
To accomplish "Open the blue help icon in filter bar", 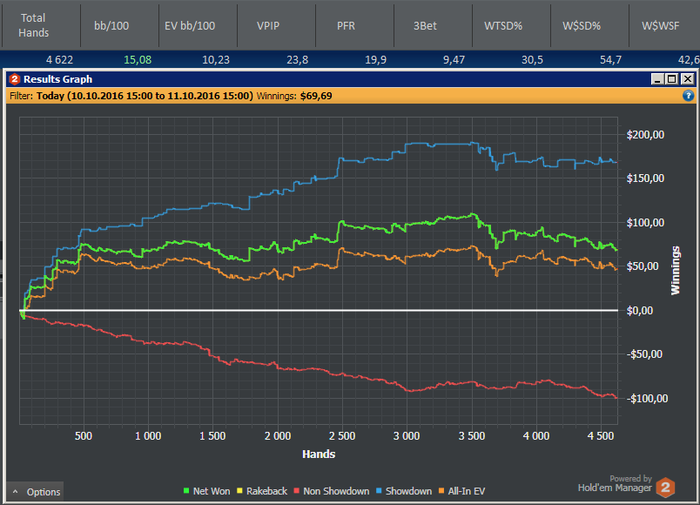I will tap(688, 96).
